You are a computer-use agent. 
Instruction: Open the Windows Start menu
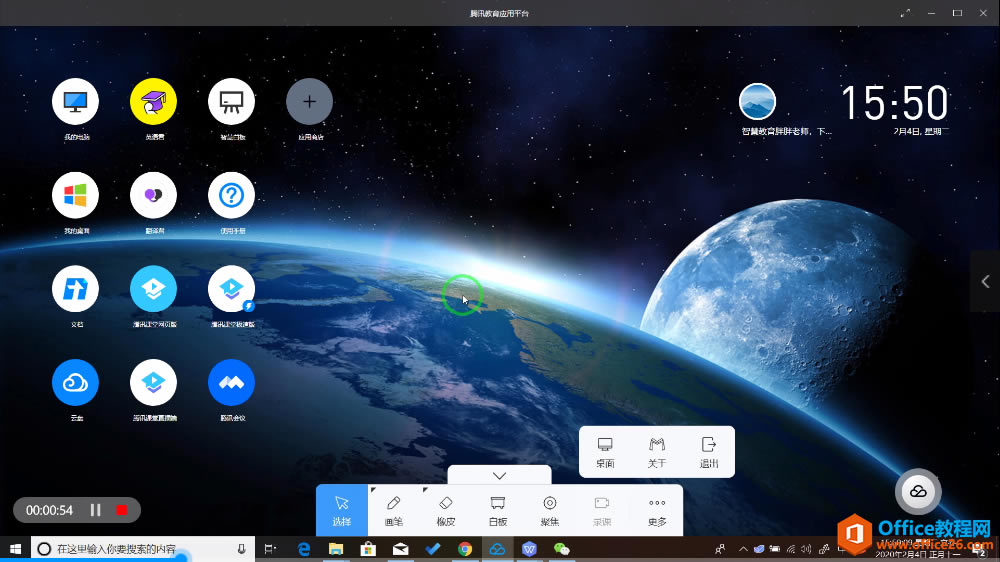[15, 549]
